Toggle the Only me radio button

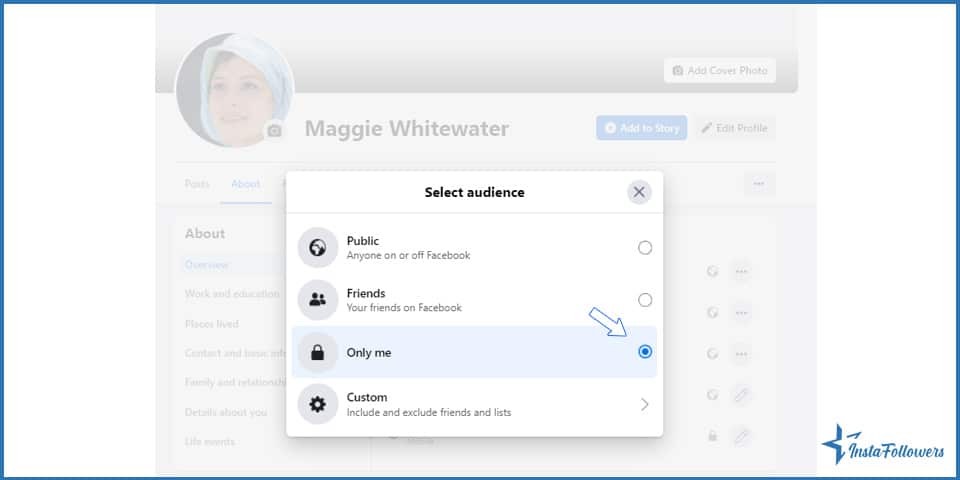point(645,351)
